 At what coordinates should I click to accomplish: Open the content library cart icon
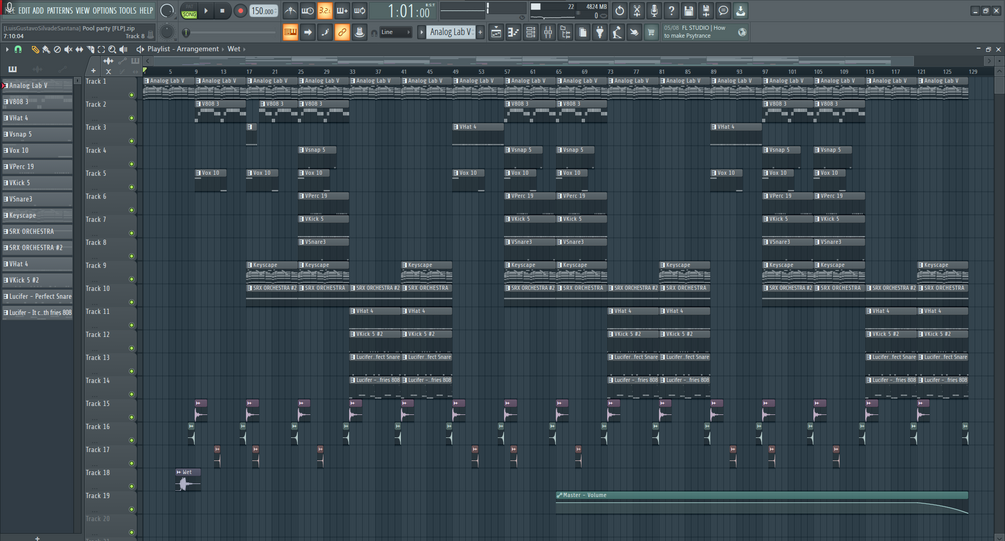click(651, 32)
